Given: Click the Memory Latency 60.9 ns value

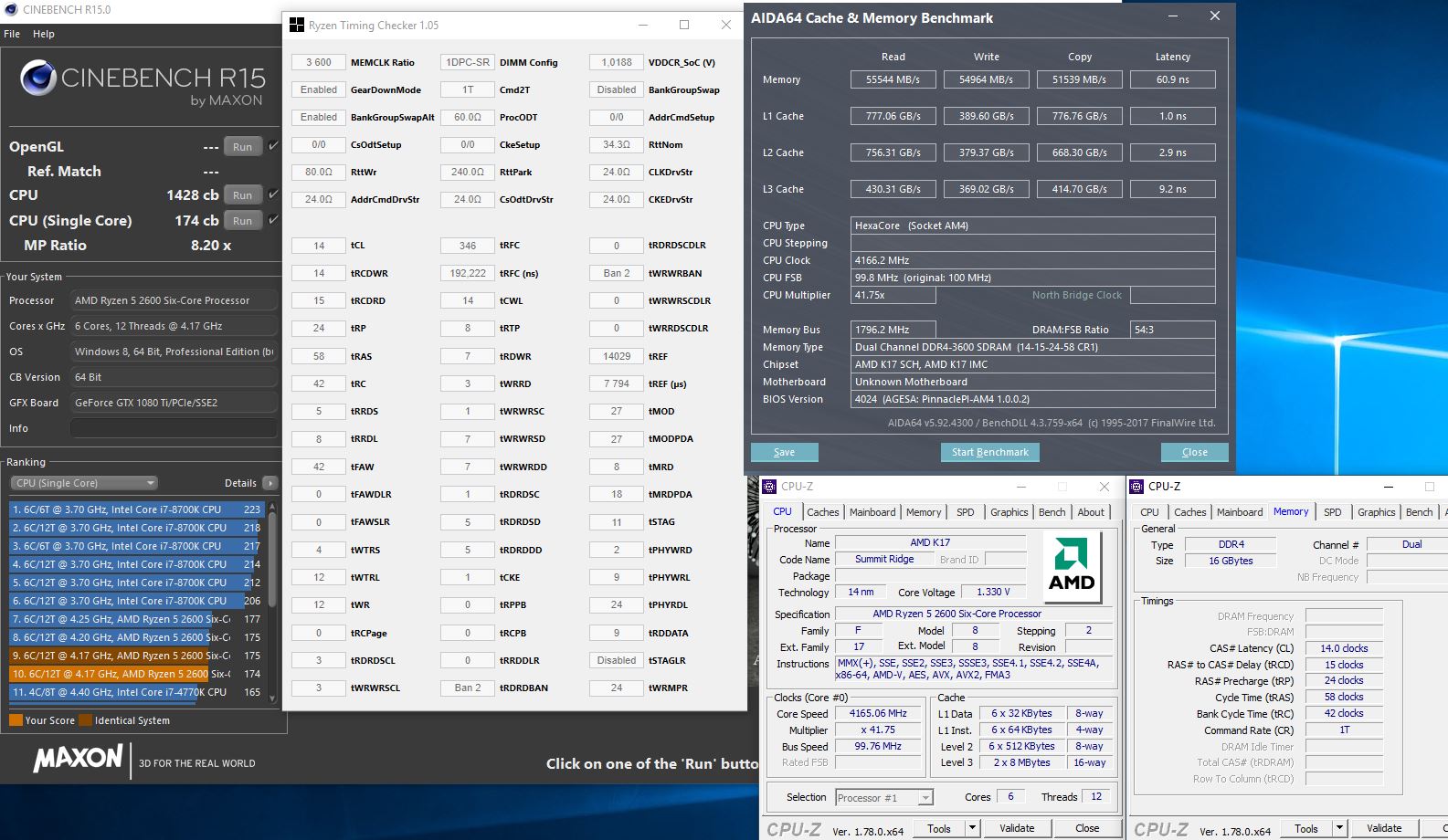Looking at the screenshot, I should (x=1172, y=79).
